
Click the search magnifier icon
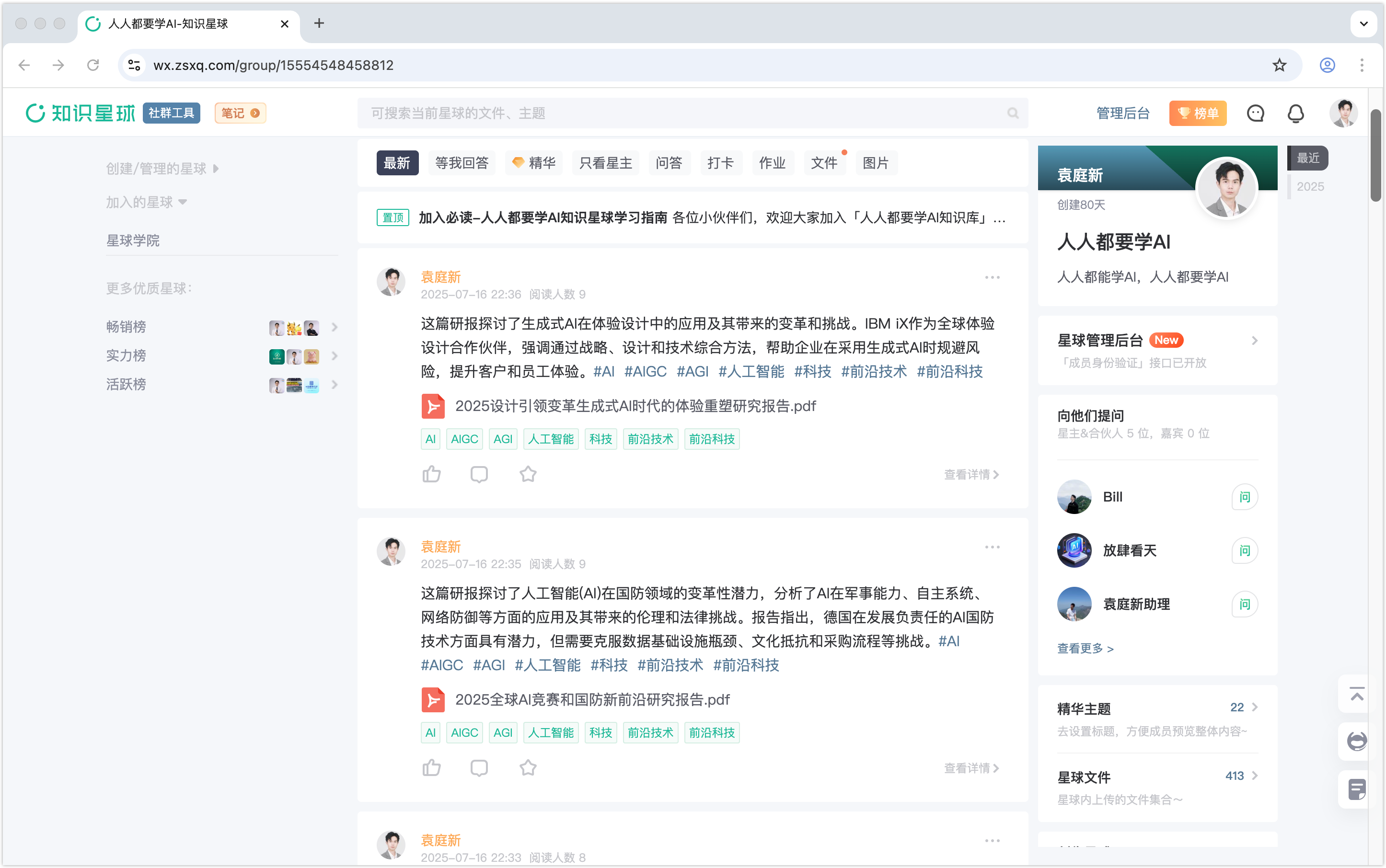pyautogui.click(x=1013, y=113)
